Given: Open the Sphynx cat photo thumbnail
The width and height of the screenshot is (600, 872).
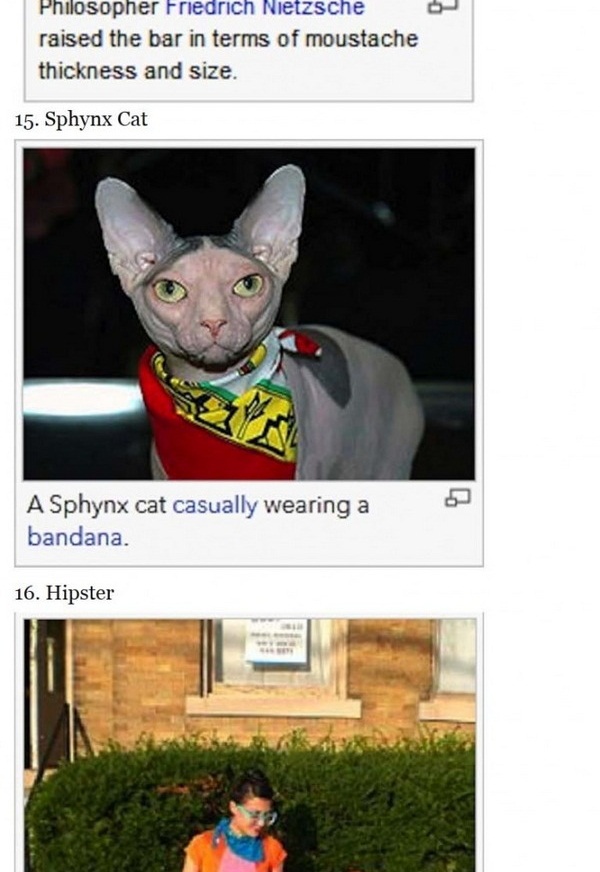Looking at the screenshot, I should point(249,314).
